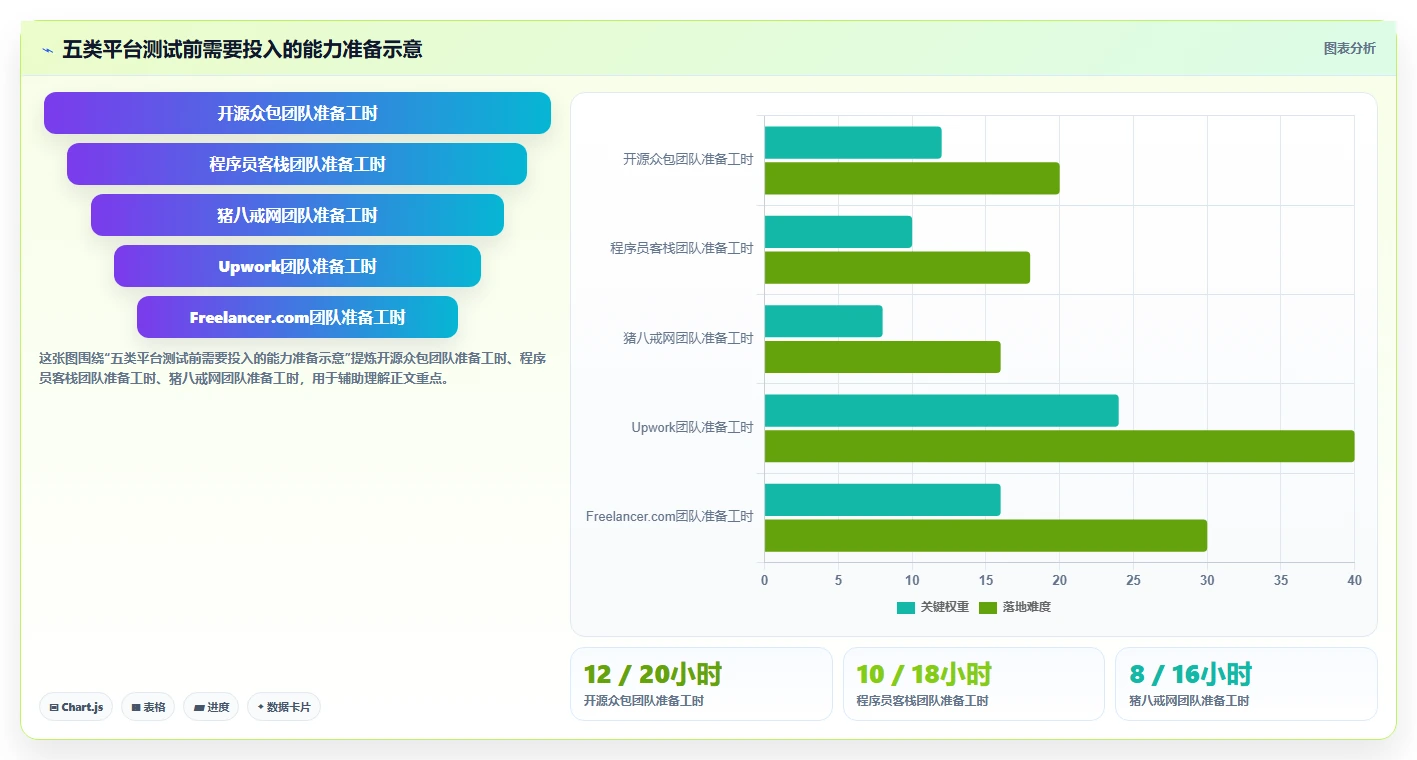
Task: Click the x-axis tick value 40
Action: (x=1354, y=580)
